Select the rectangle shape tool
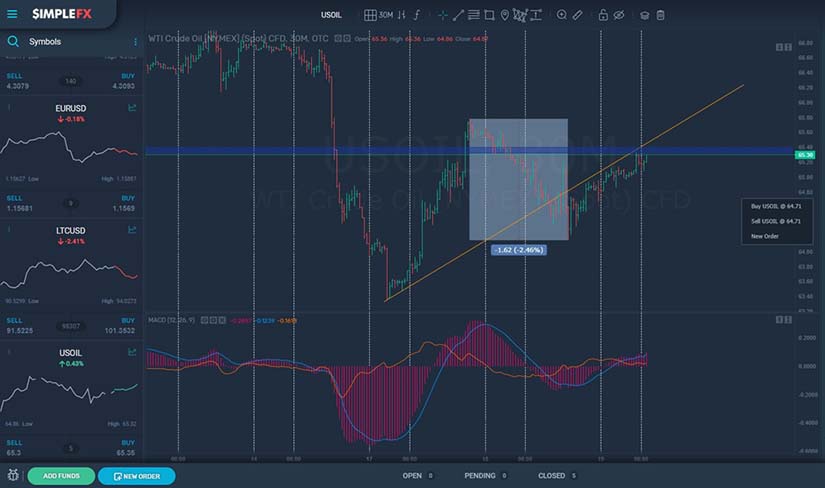The height and width of the screenshot is (488, 825). pos(489,15)
